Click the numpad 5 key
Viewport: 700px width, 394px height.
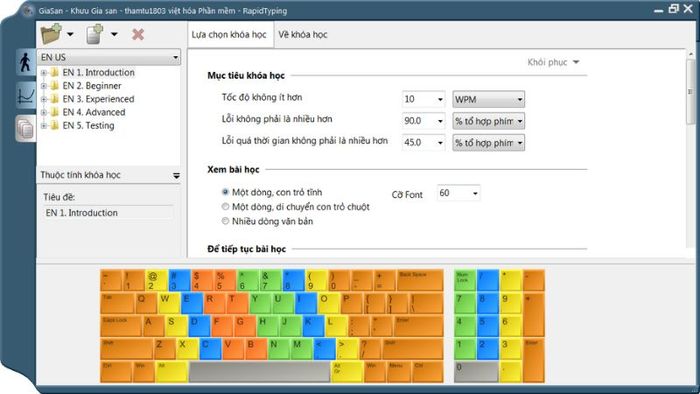pyautogui.click(x=488, y=326)
